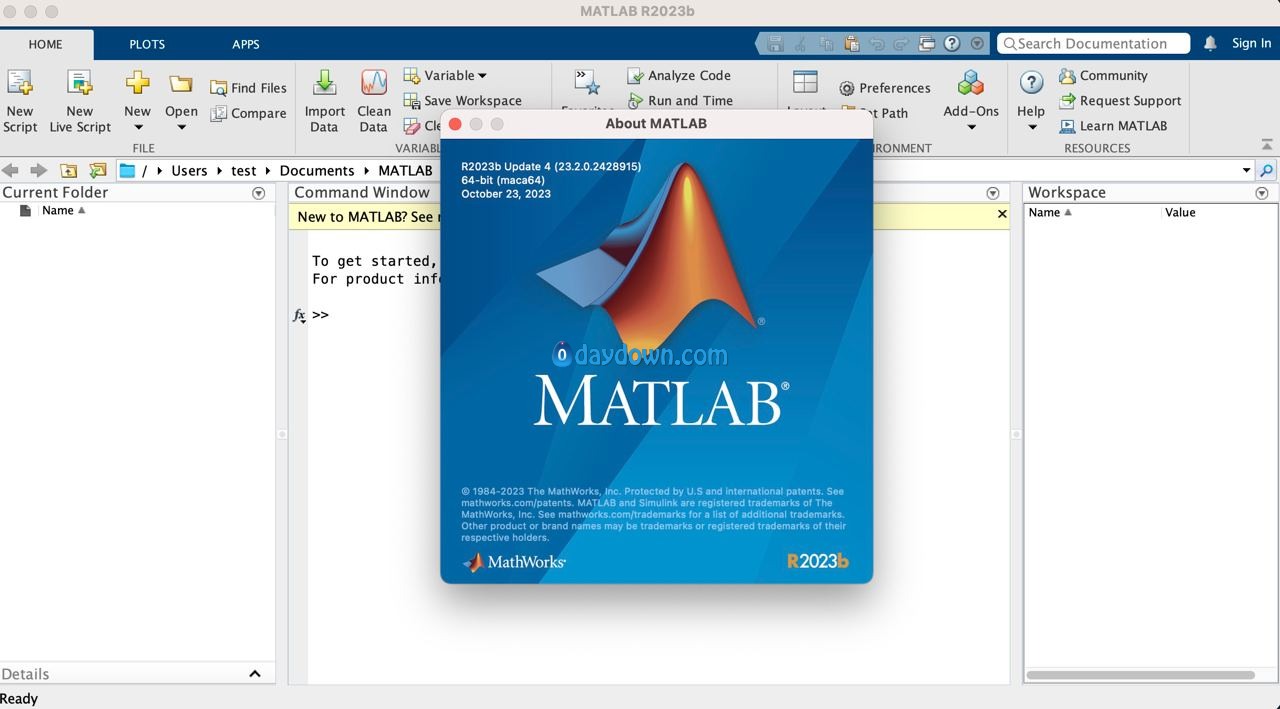1280x709 pixels.
Task: Select MATLAB in the folder path
Action: click(x=405, y=170)
